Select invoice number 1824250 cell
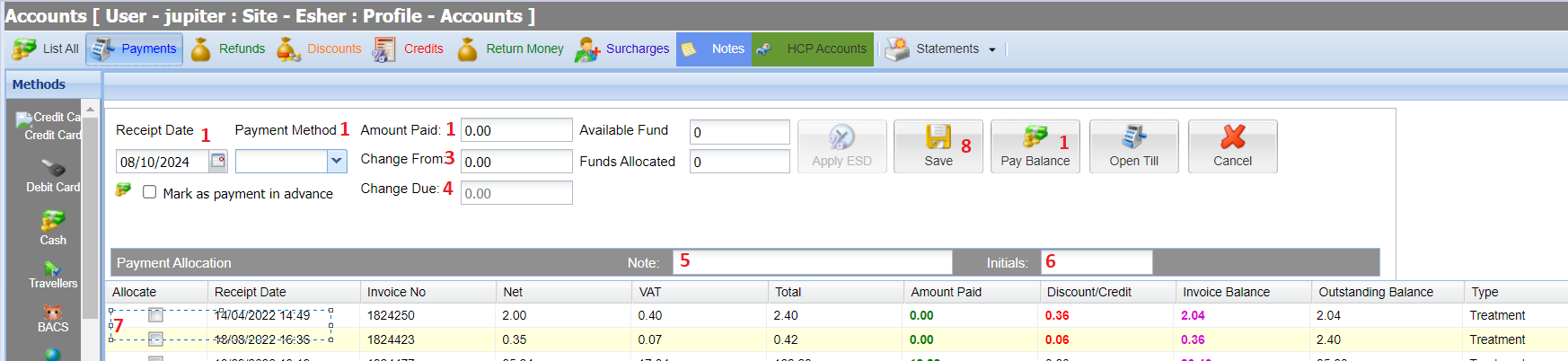This screenshot has width=1568, height=361. 391,315
